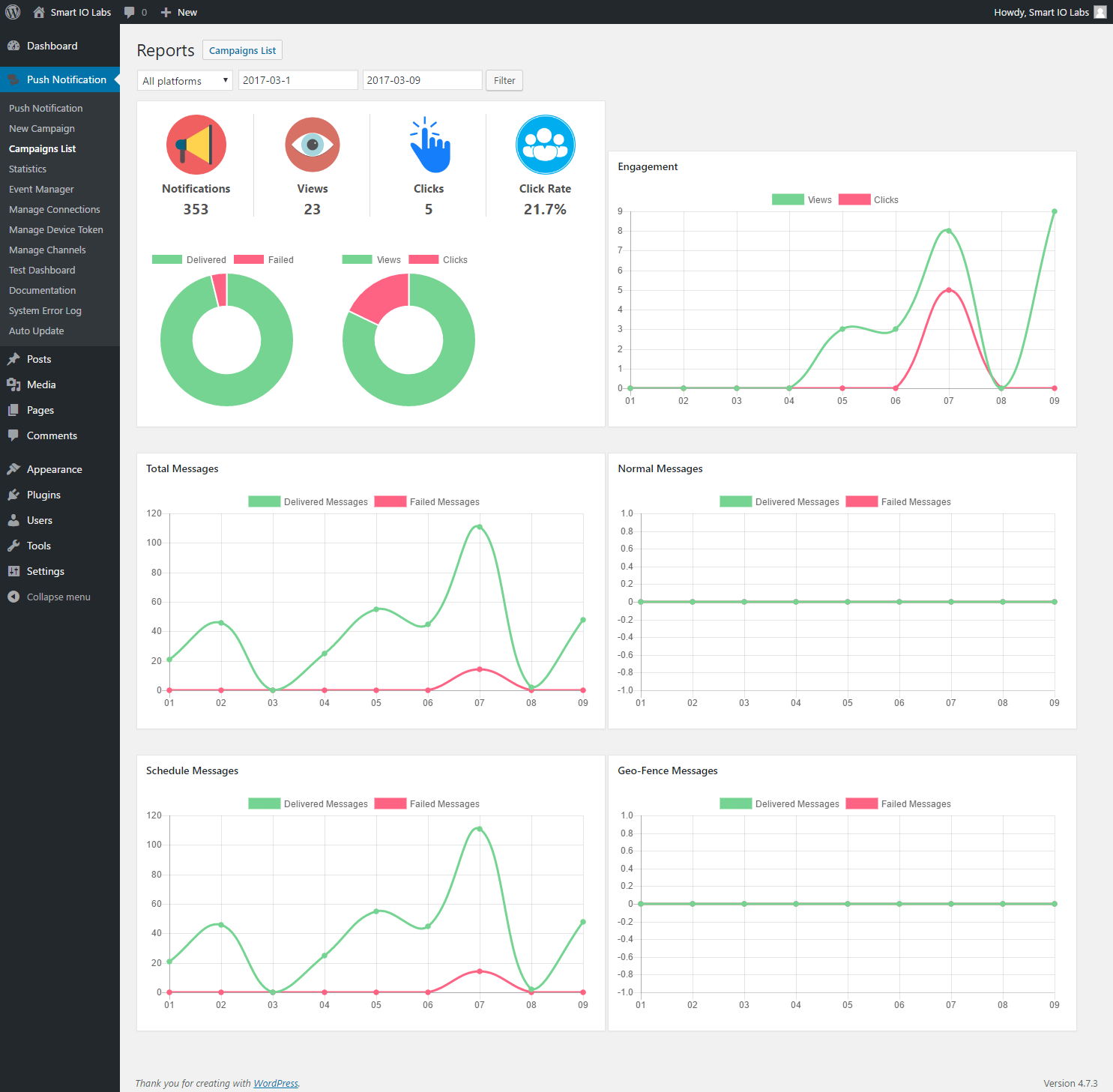The height and width of the screenshot is (1092, 1113).
Task: Click the Notifications megaphone icon
Action: (x=196, y=145)
